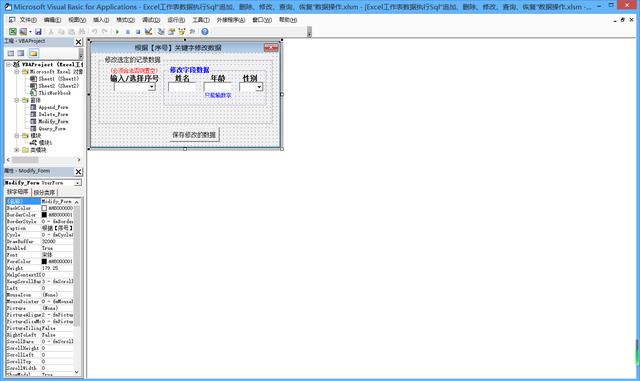Screen dimensions: 640x381
Task: Click the Undo toolbar icon
Action: (x=94, y=31)
